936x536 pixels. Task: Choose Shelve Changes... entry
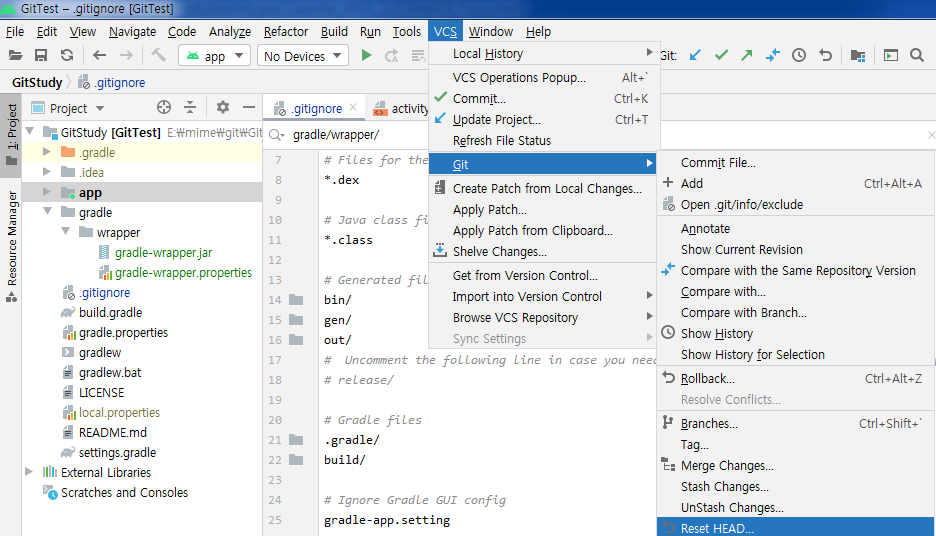pos(544,251)
